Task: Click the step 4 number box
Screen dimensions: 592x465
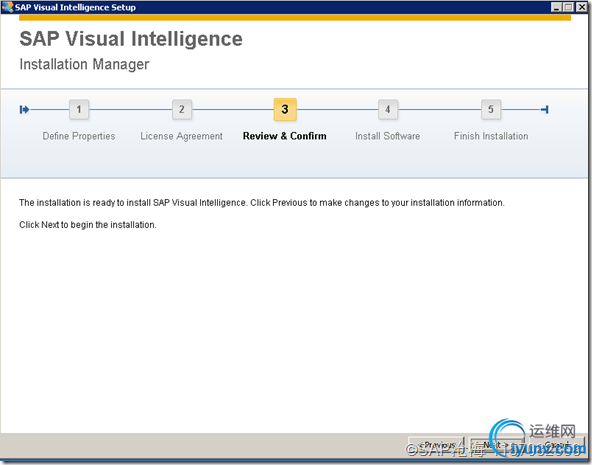Action: pyautogui.click(x=388, y=109)
